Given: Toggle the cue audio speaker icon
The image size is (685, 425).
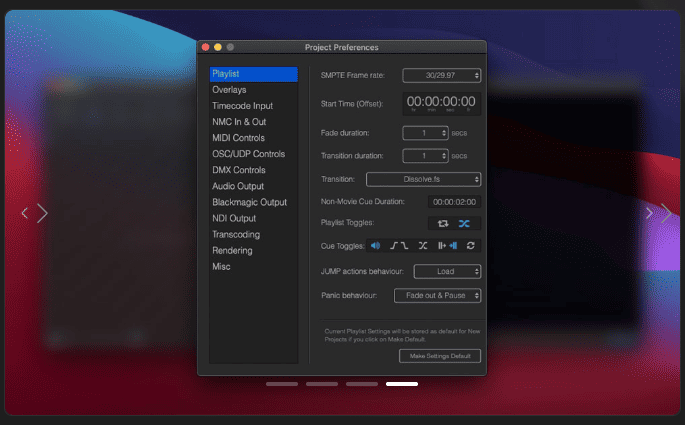Looking at the screenshot, I should tap(375, 245).
